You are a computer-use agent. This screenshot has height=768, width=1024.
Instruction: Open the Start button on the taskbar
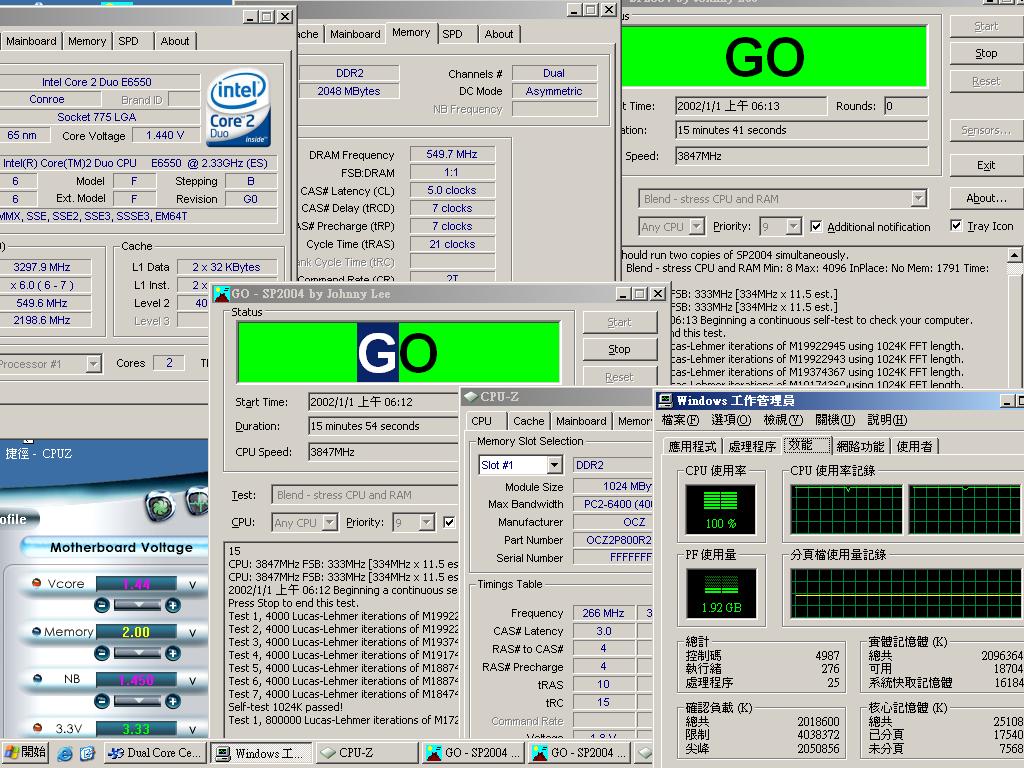pyautogui.click(x=25, y=753)
